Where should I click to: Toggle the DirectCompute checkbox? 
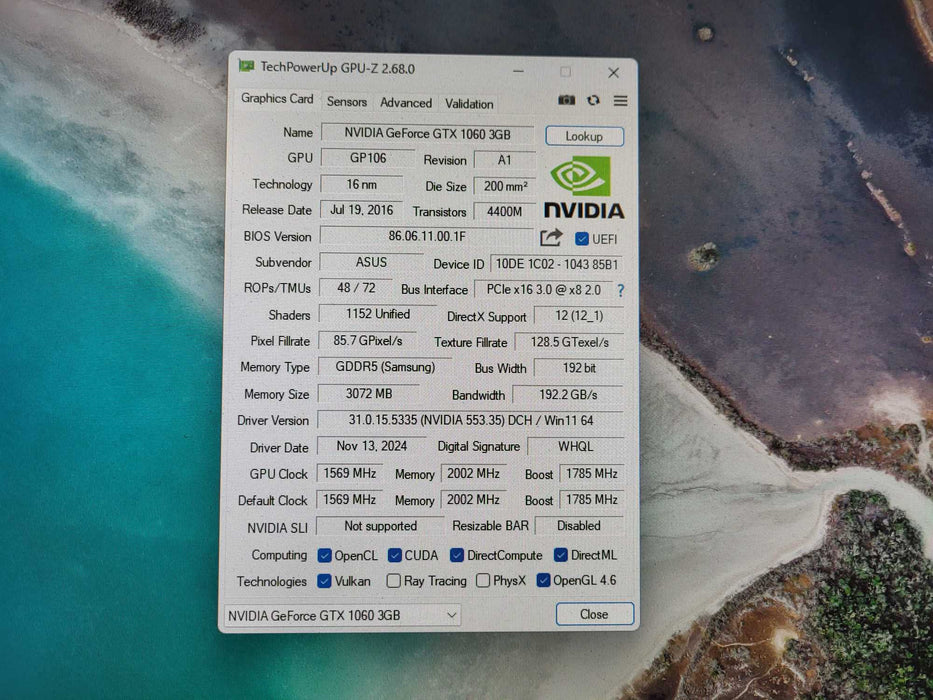[x=456, y=555]
